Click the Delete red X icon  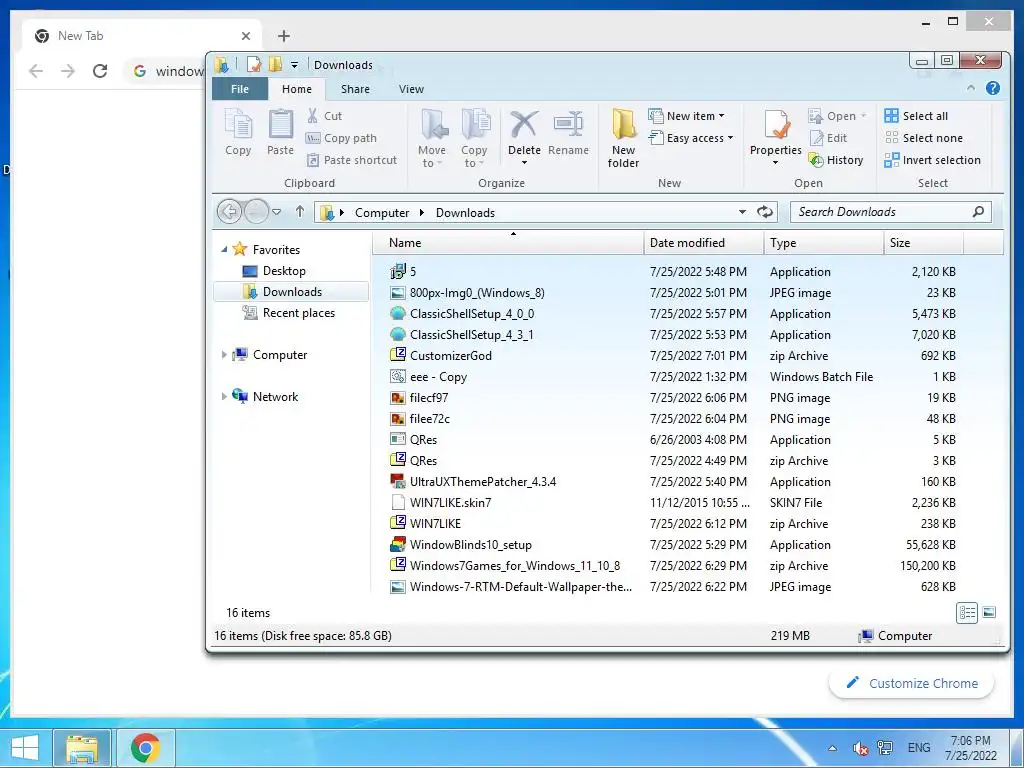click(524, 125)
